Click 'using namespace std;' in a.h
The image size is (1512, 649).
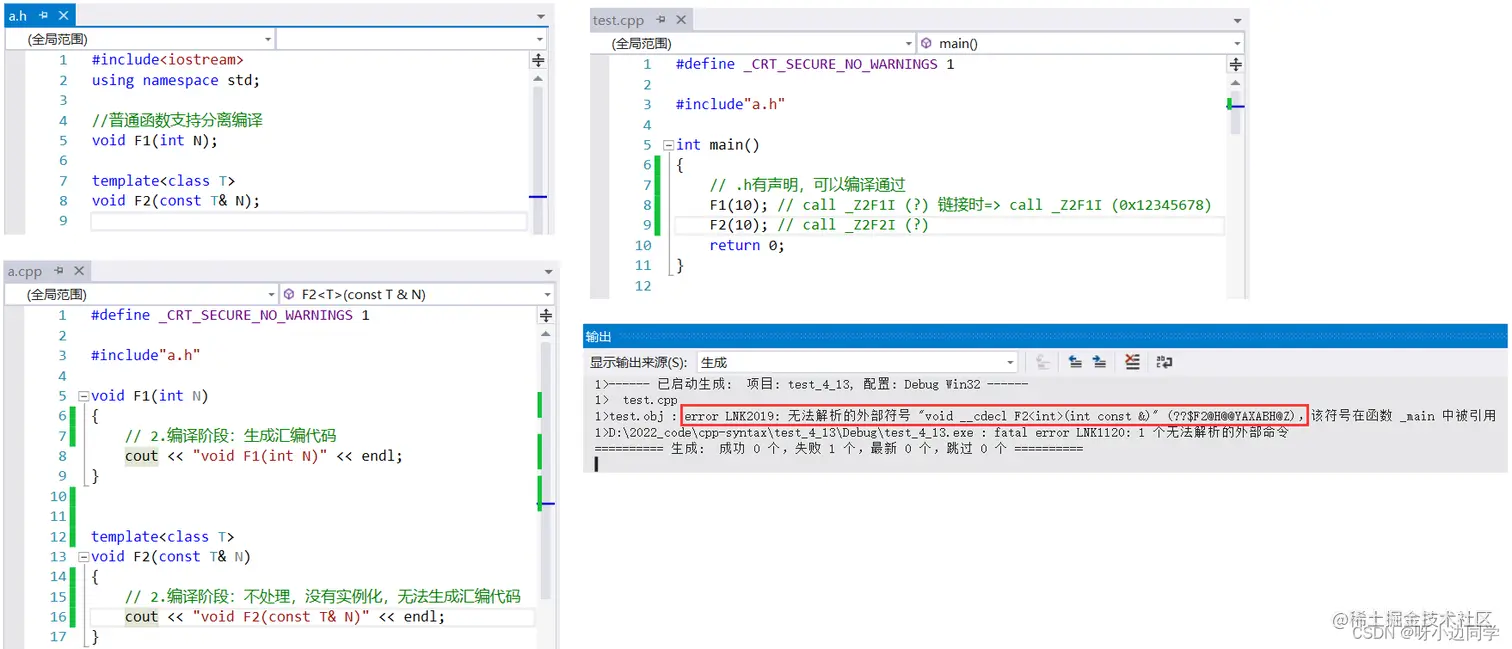point(176,80)
